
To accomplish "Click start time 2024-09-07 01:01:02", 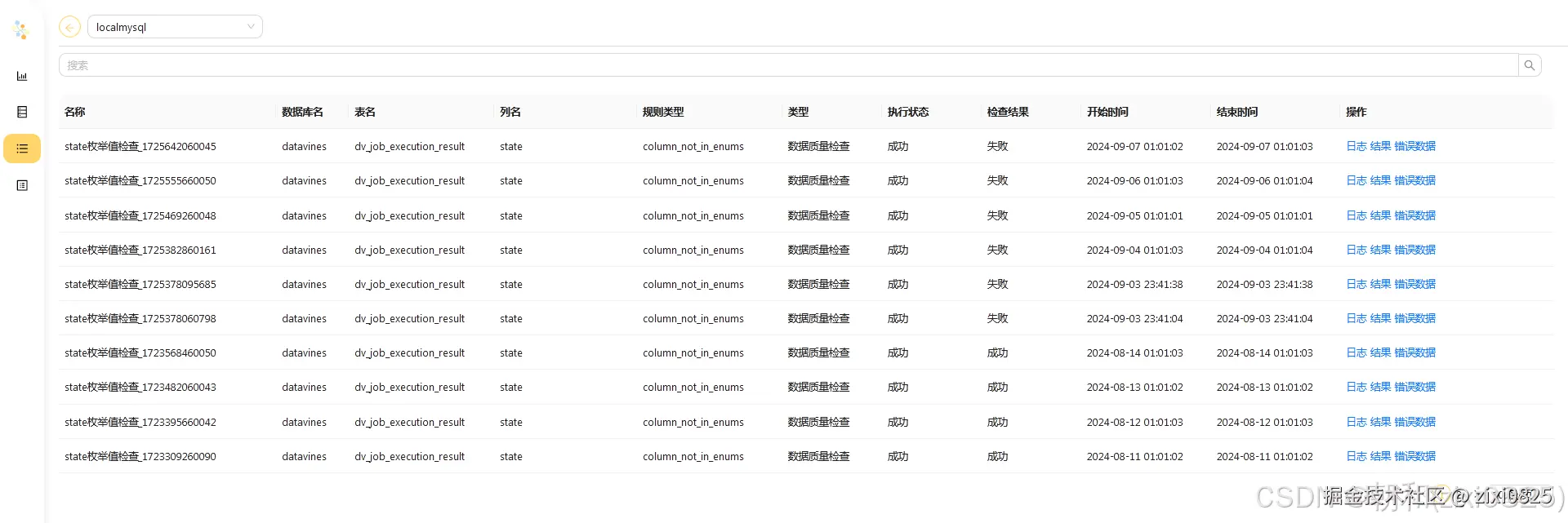I will (1134, 146).
